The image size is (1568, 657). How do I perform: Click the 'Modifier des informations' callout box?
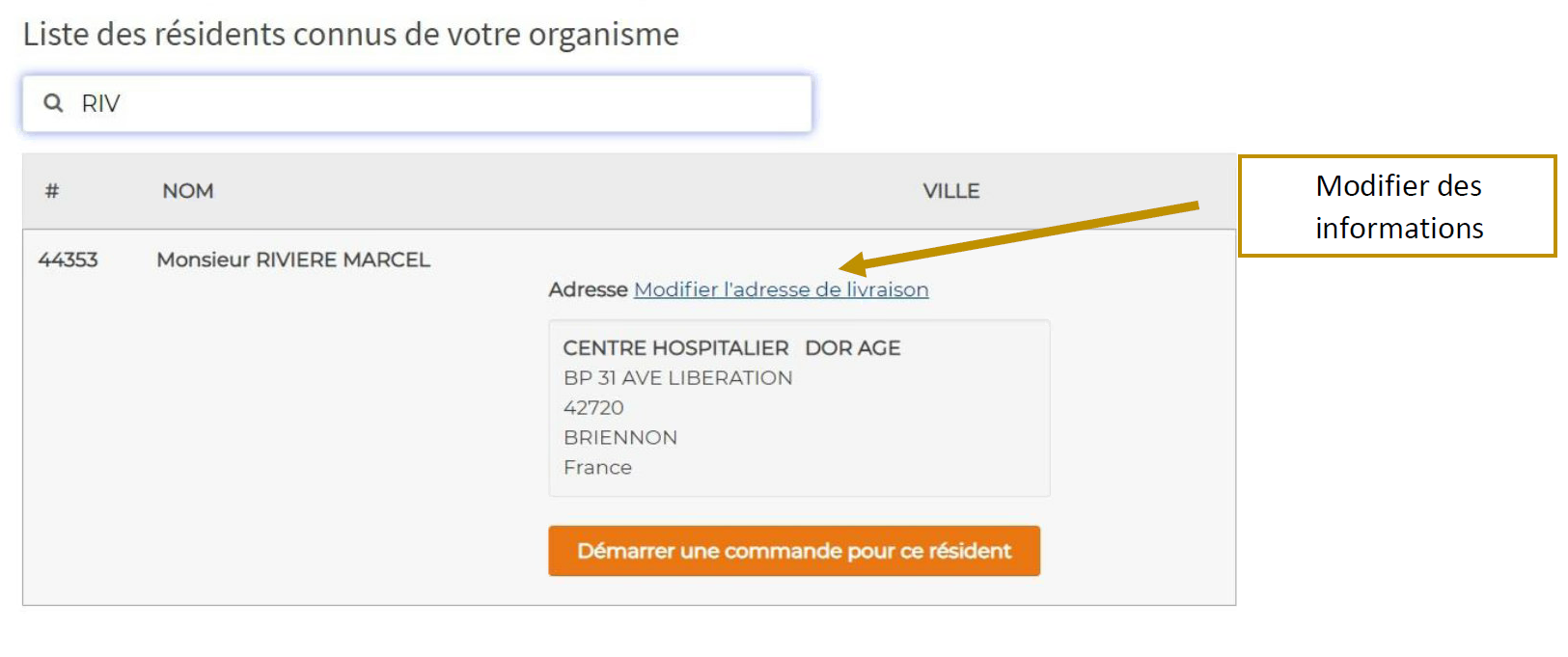click(x=1397, y=206)
